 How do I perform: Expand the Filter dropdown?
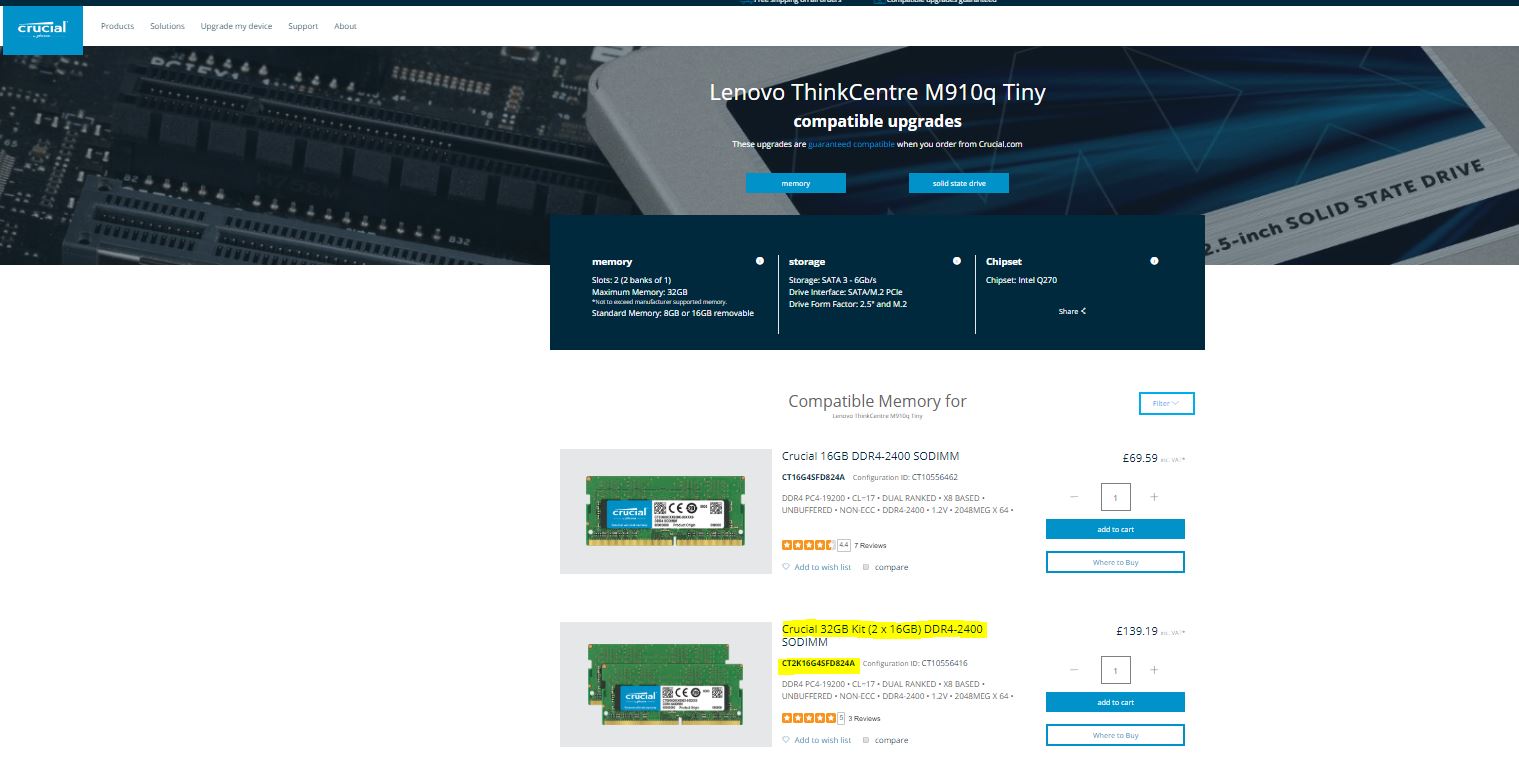pyautogui.click(x=1166, y=403)
